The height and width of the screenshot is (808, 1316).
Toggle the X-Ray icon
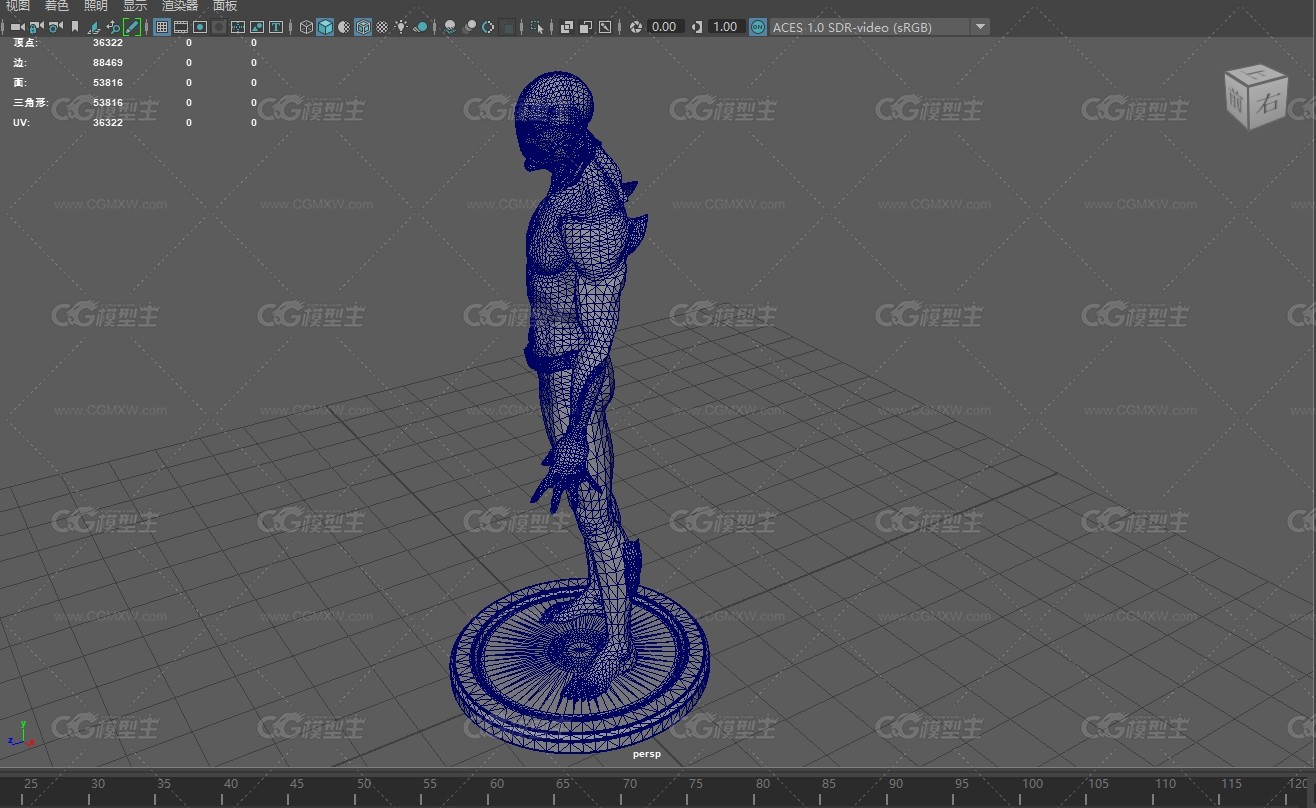point(567,27)
